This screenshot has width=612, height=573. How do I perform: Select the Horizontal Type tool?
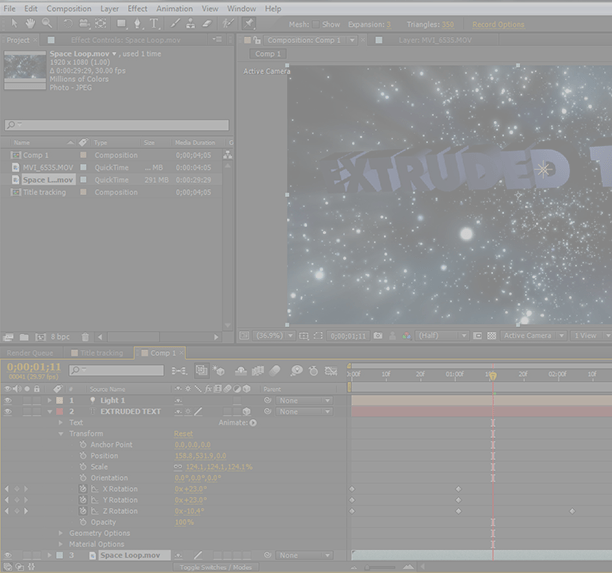(153, 23)
